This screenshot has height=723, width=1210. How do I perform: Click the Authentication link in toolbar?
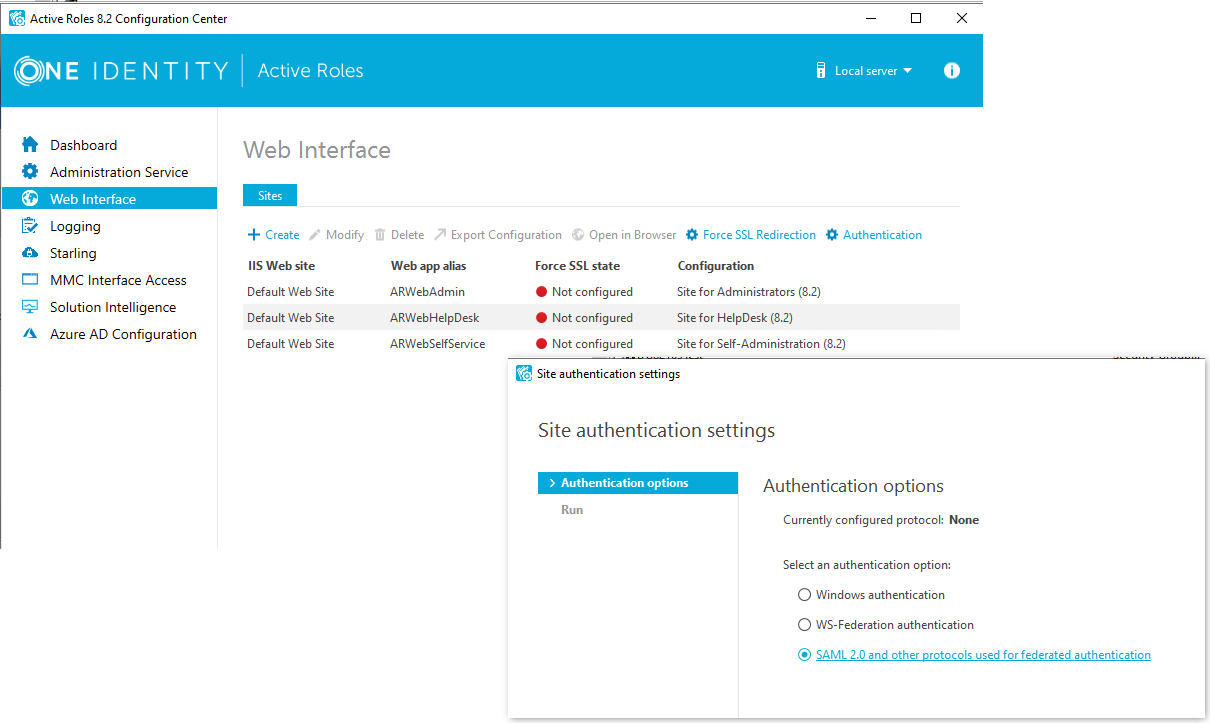click(882, 235)
